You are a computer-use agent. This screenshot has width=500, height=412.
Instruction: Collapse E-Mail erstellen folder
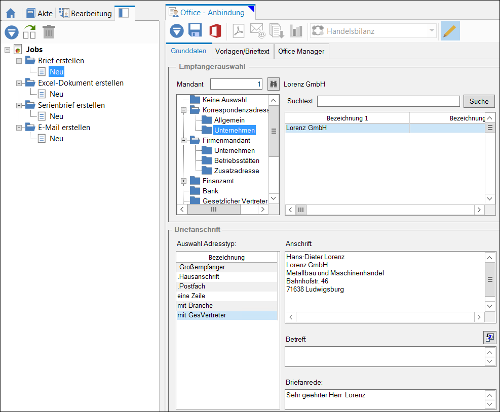click(x=19, y=128)
